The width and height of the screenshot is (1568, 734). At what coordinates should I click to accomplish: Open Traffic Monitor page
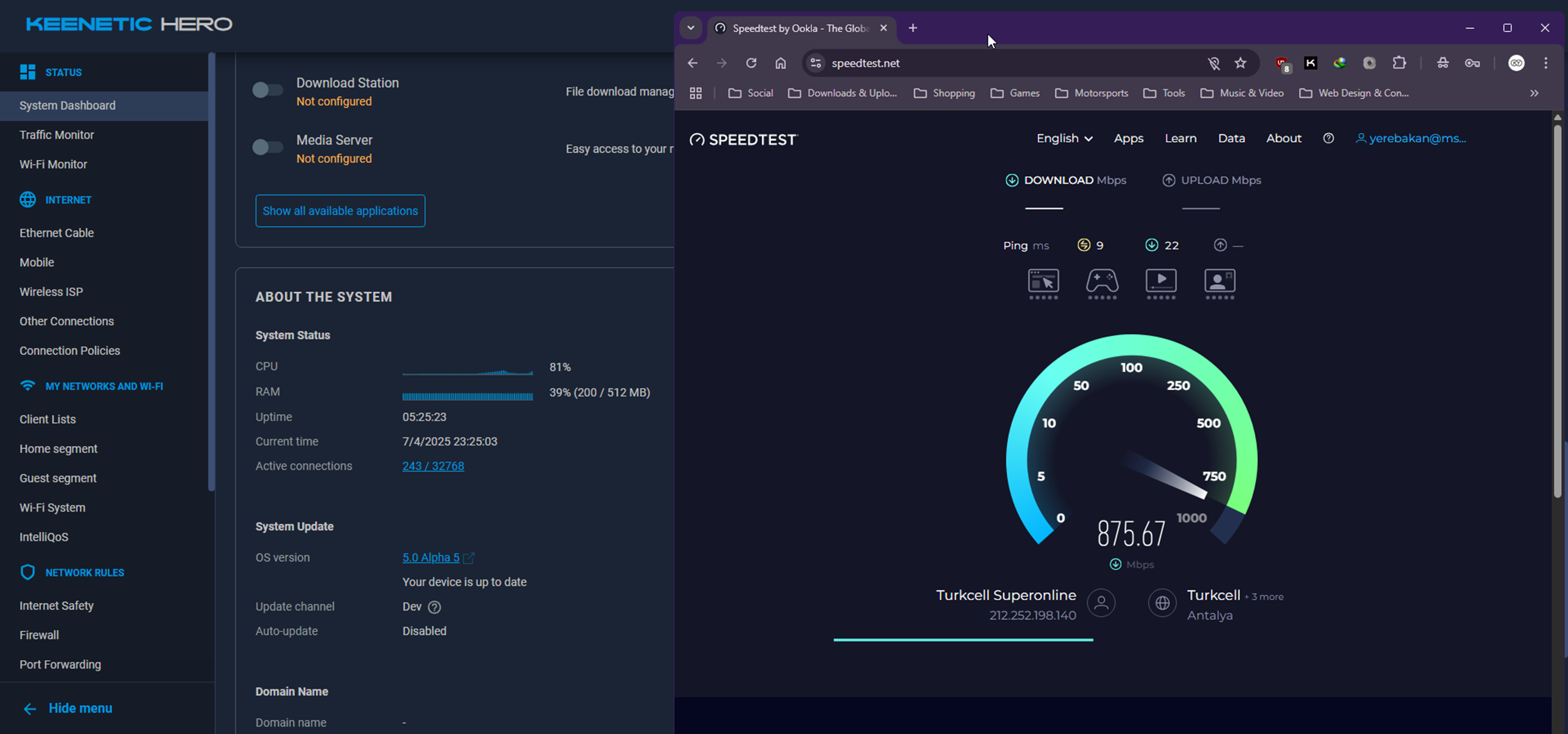coord(56,134)
